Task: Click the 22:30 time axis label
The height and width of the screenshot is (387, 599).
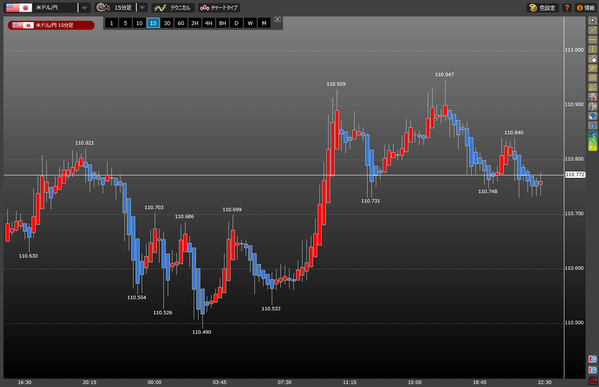Action: coord(544,382)
